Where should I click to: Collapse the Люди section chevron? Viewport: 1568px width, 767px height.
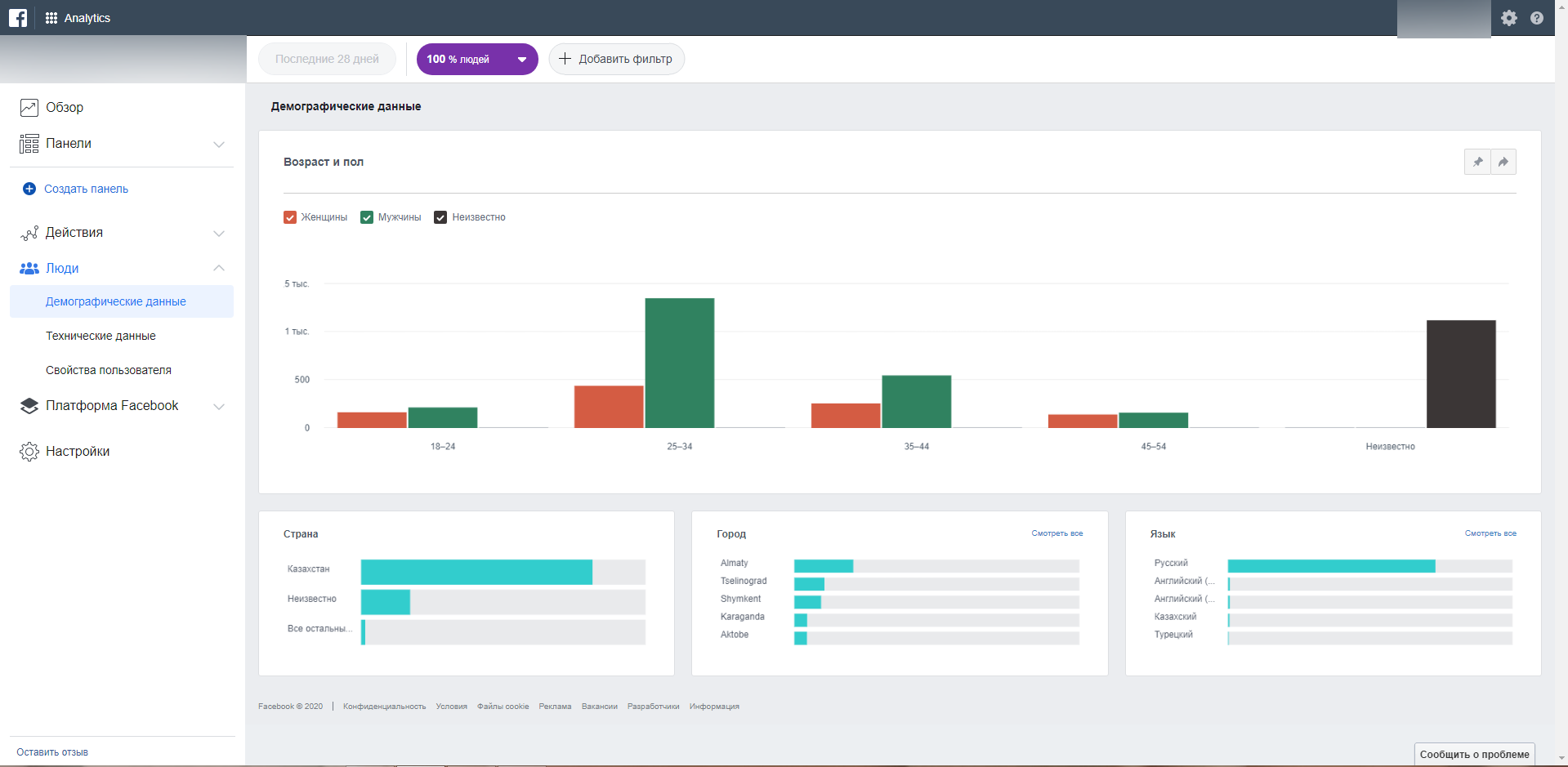(219, 268)
